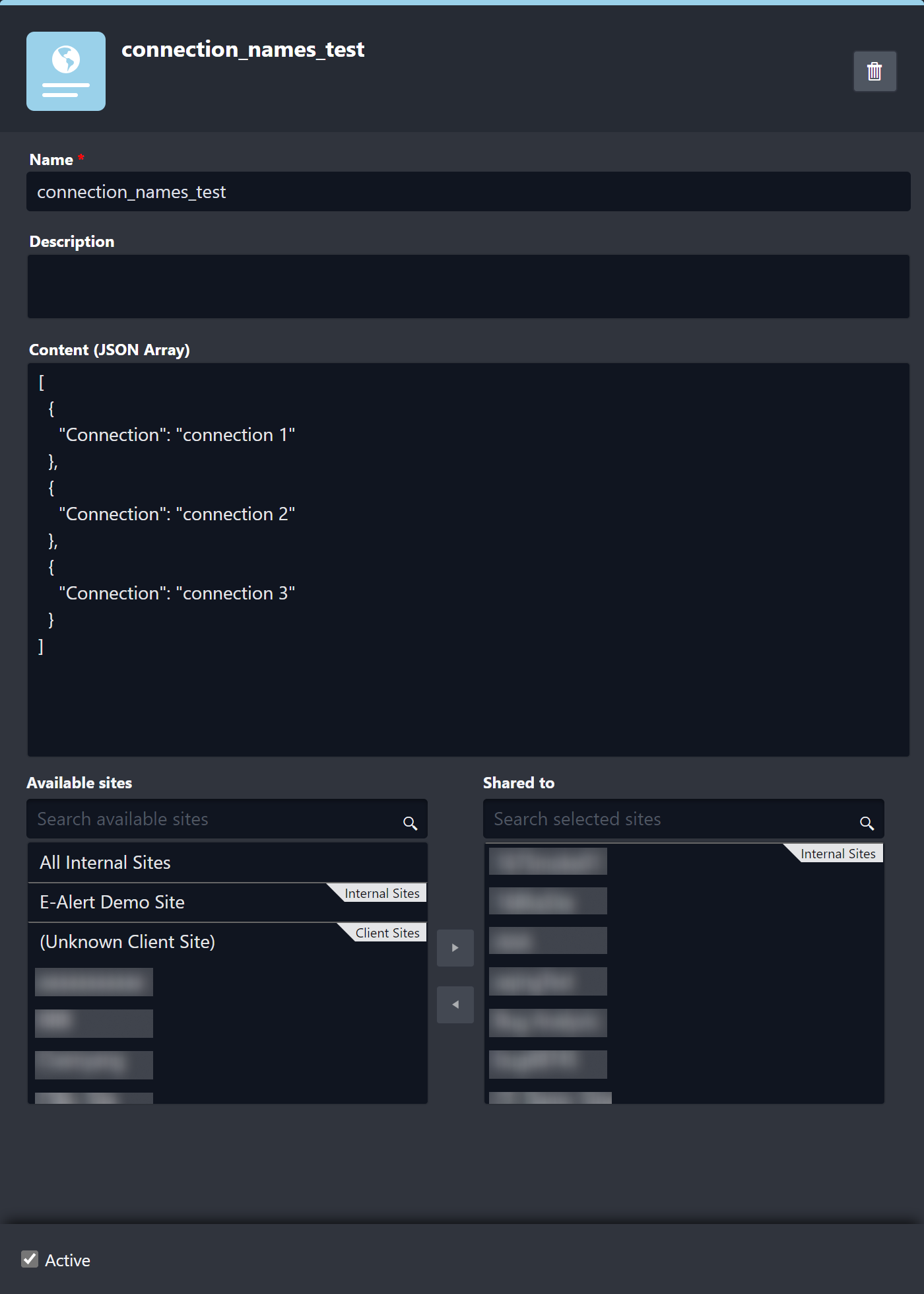Click the Client Sites group tag
924x1294 pixels.
point(387,933)
